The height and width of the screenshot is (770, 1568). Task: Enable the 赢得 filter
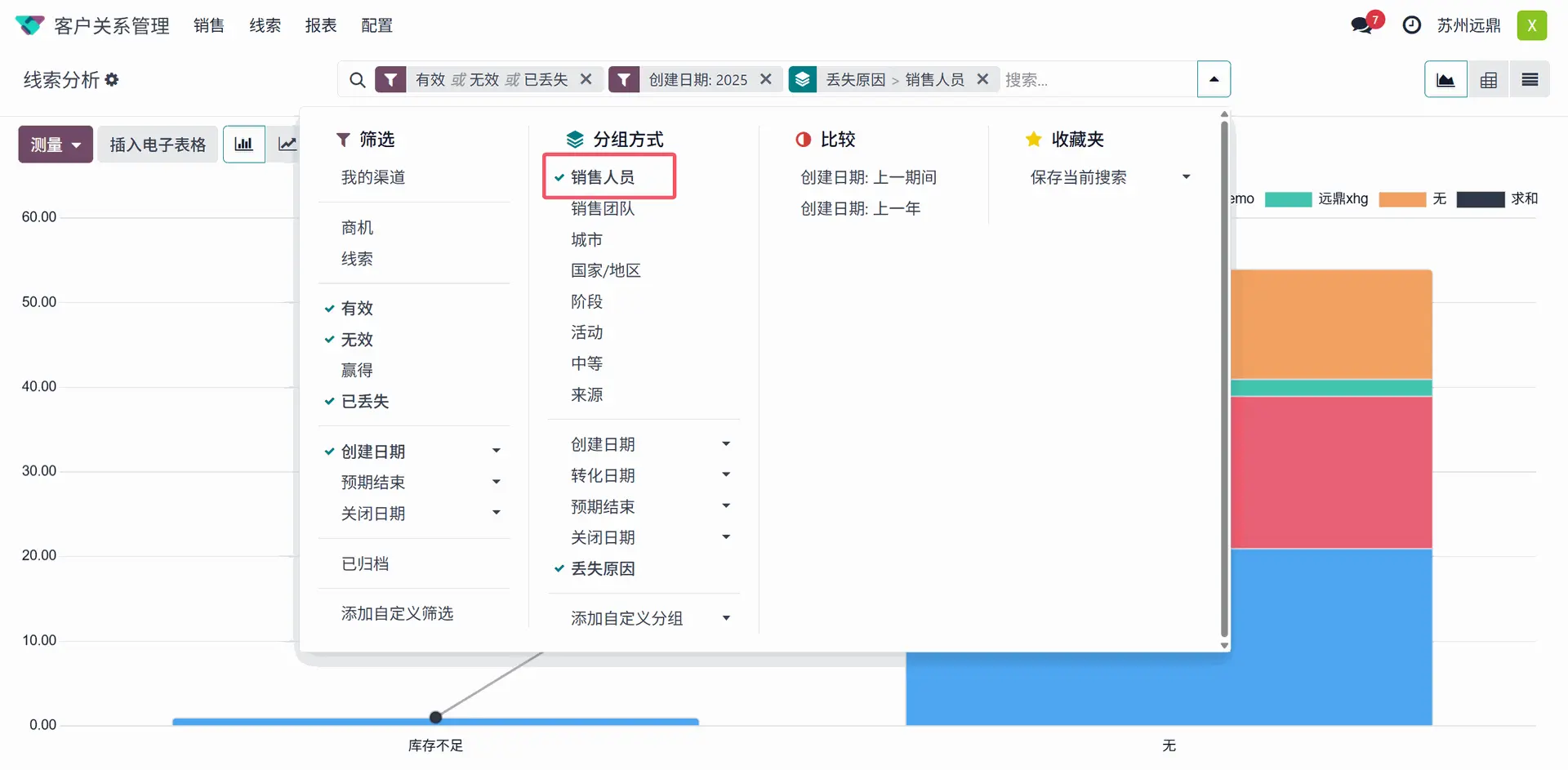coord(357,370)
